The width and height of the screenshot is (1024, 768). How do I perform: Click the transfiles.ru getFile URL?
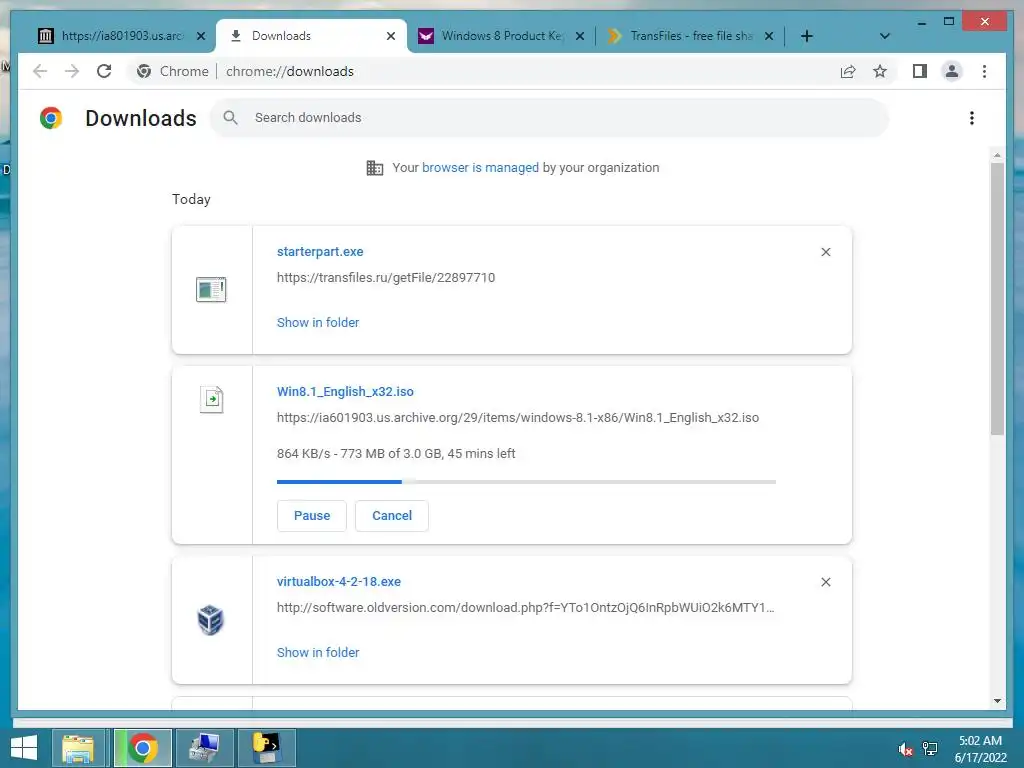[x=386, y=278]
